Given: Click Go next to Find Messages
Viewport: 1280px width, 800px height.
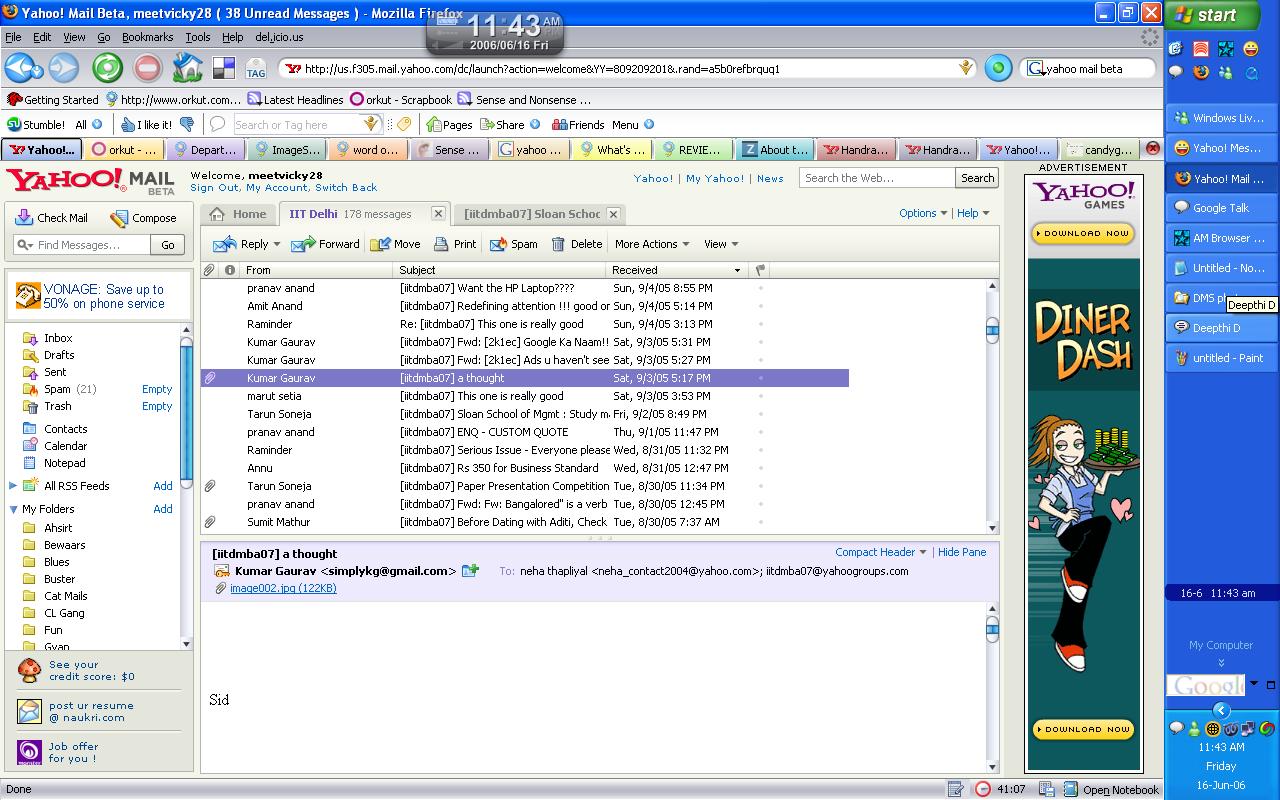Looking at the screenshot, I should [167, 245].
